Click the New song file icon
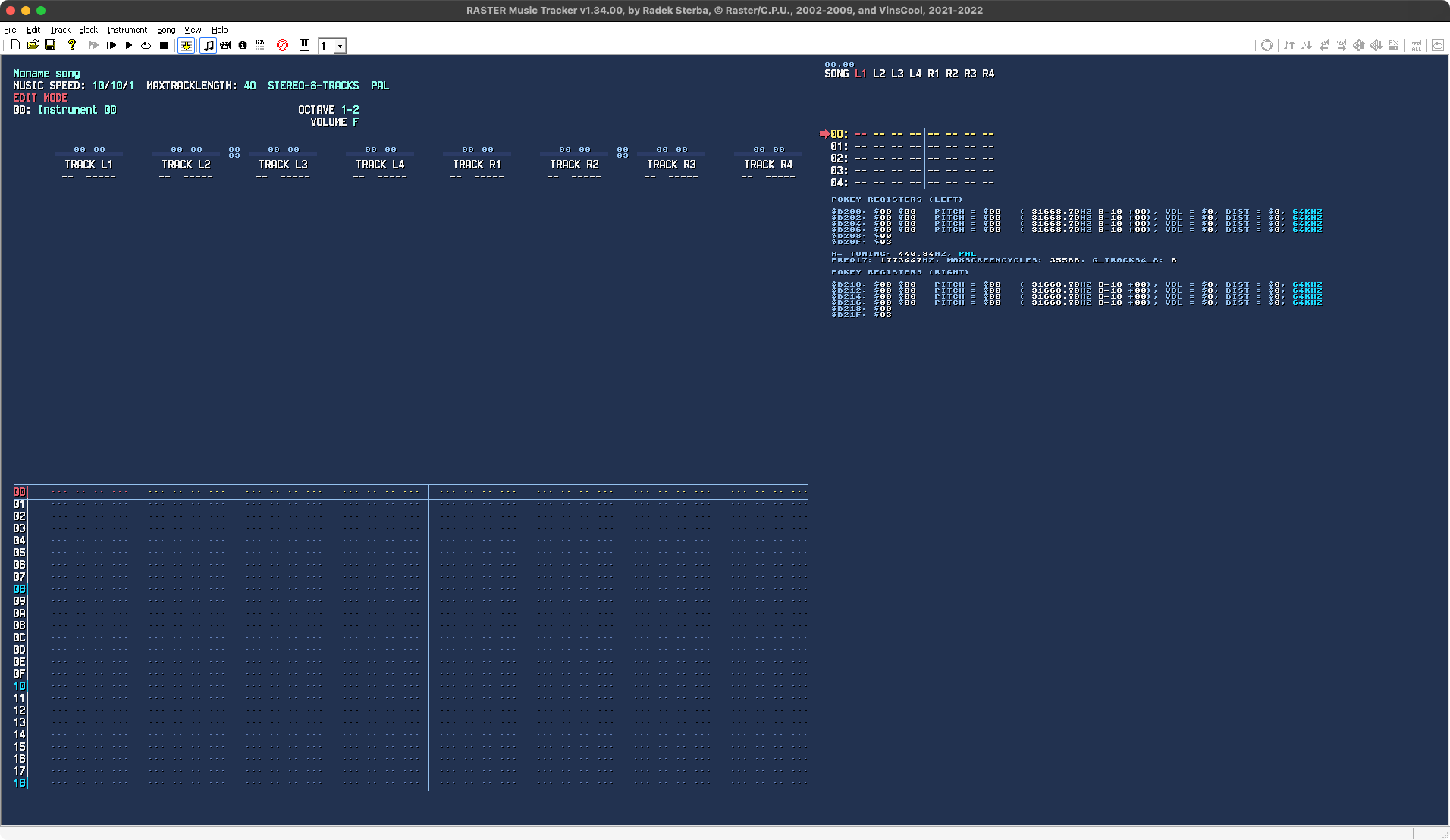The height and width of the screenshot is (840, 1450). (x=15, y=45)
